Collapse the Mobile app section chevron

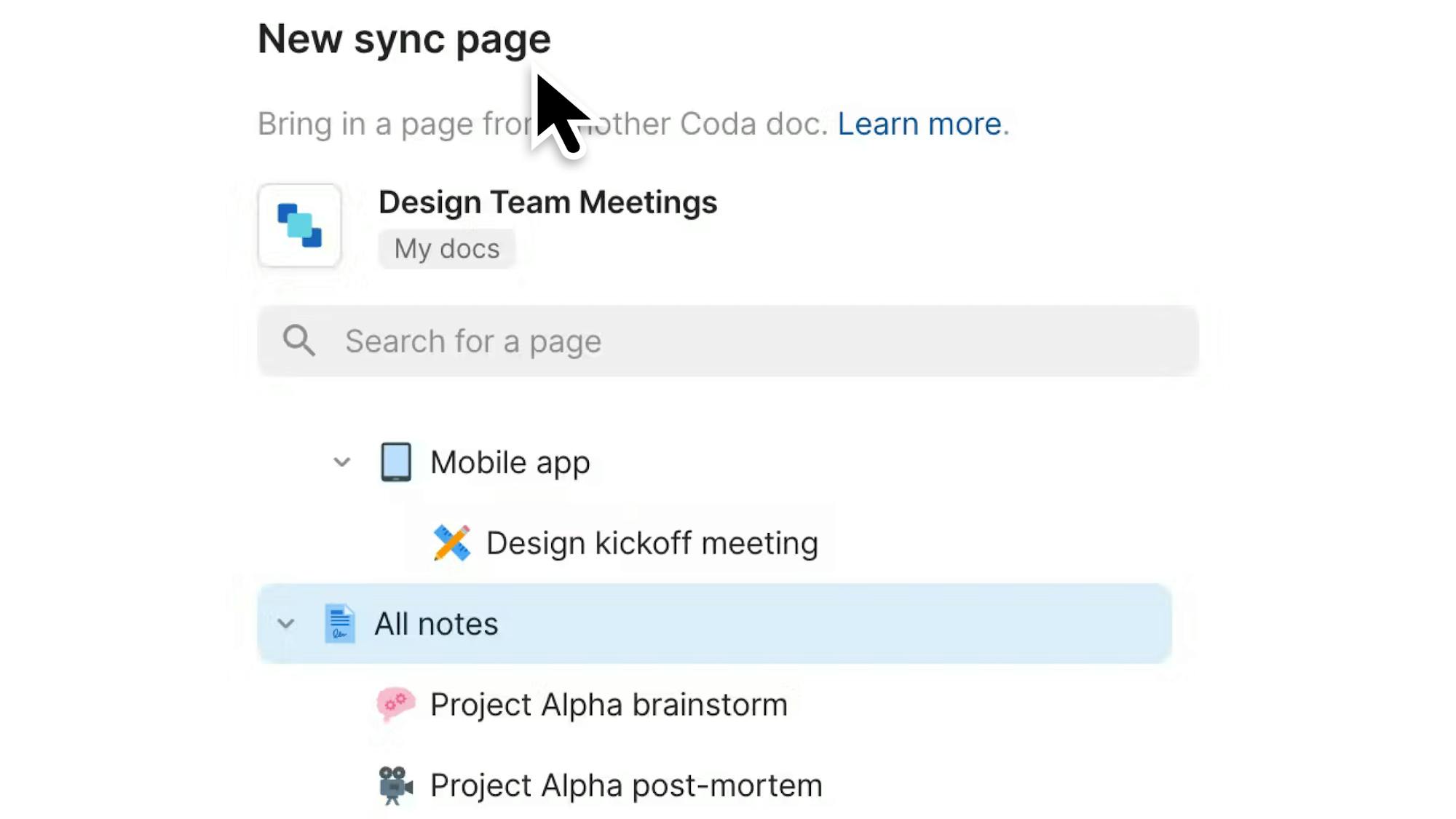coord(341,462)
